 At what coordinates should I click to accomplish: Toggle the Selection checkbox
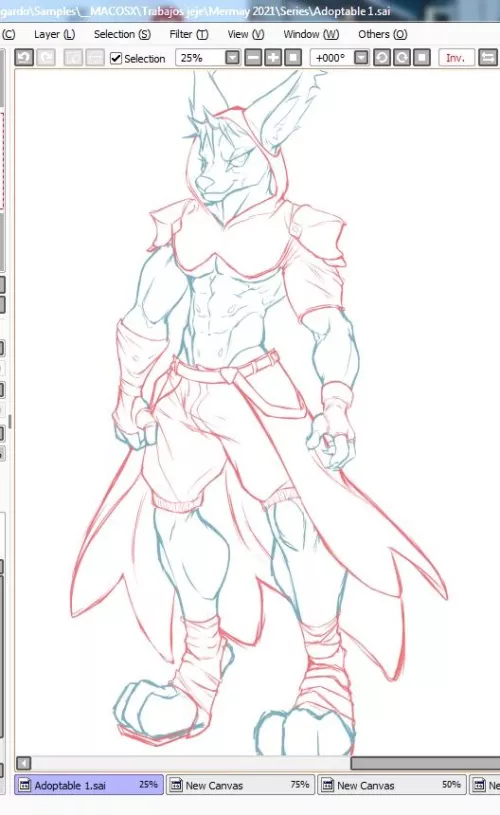pos(116,58)
